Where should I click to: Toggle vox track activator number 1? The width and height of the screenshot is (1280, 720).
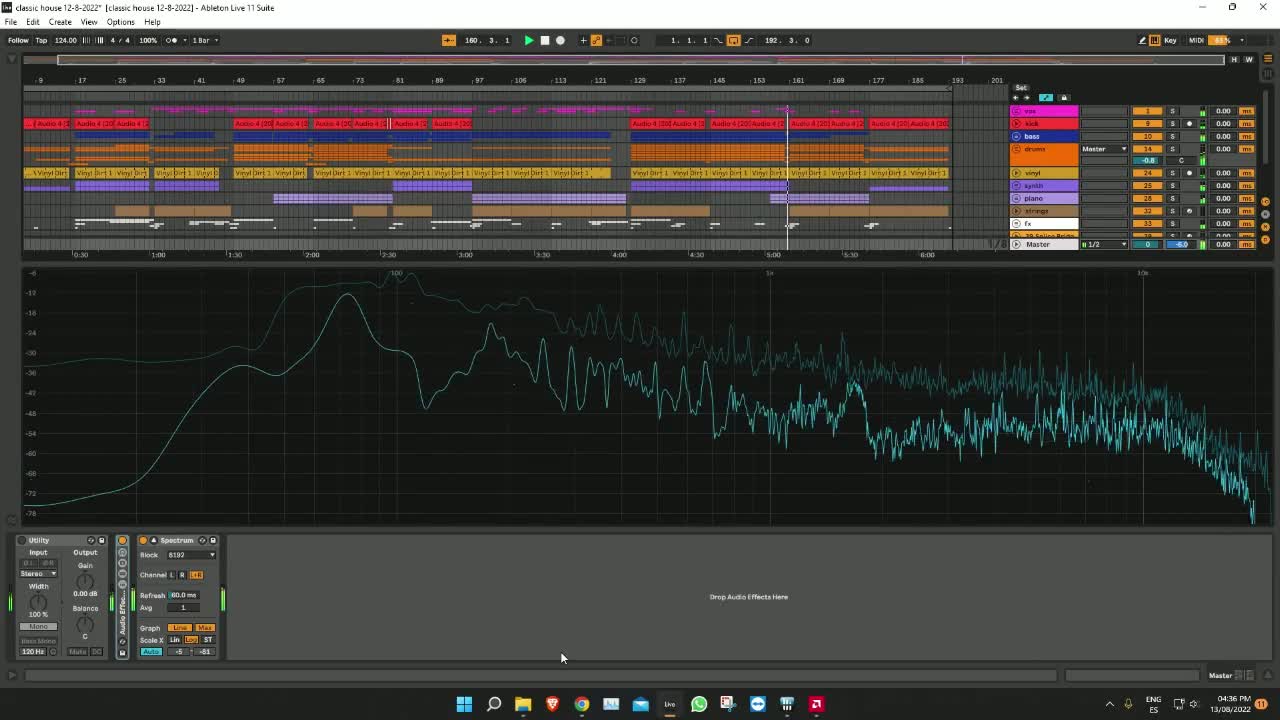click(1147, 111)
